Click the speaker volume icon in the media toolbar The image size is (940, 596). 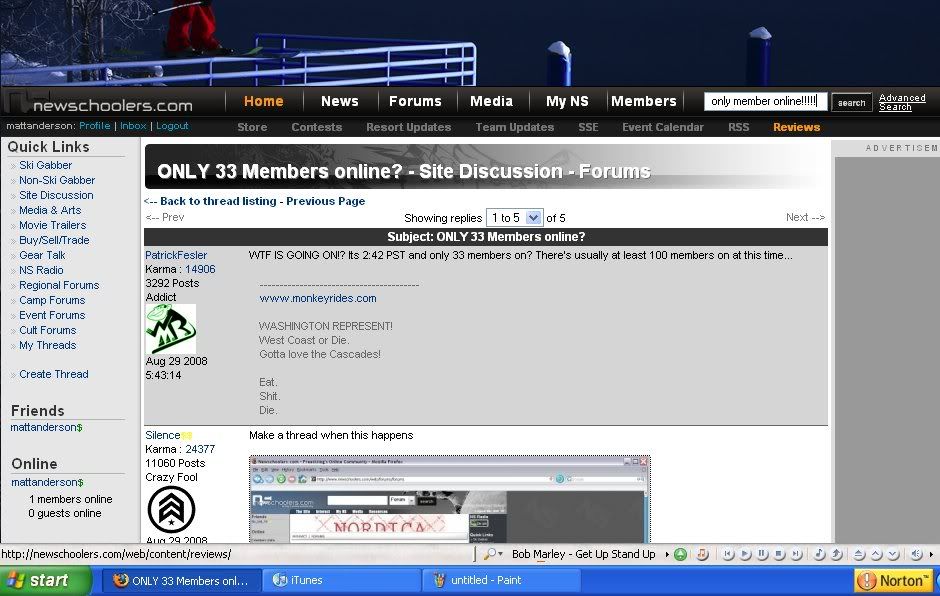click(915, 554)
